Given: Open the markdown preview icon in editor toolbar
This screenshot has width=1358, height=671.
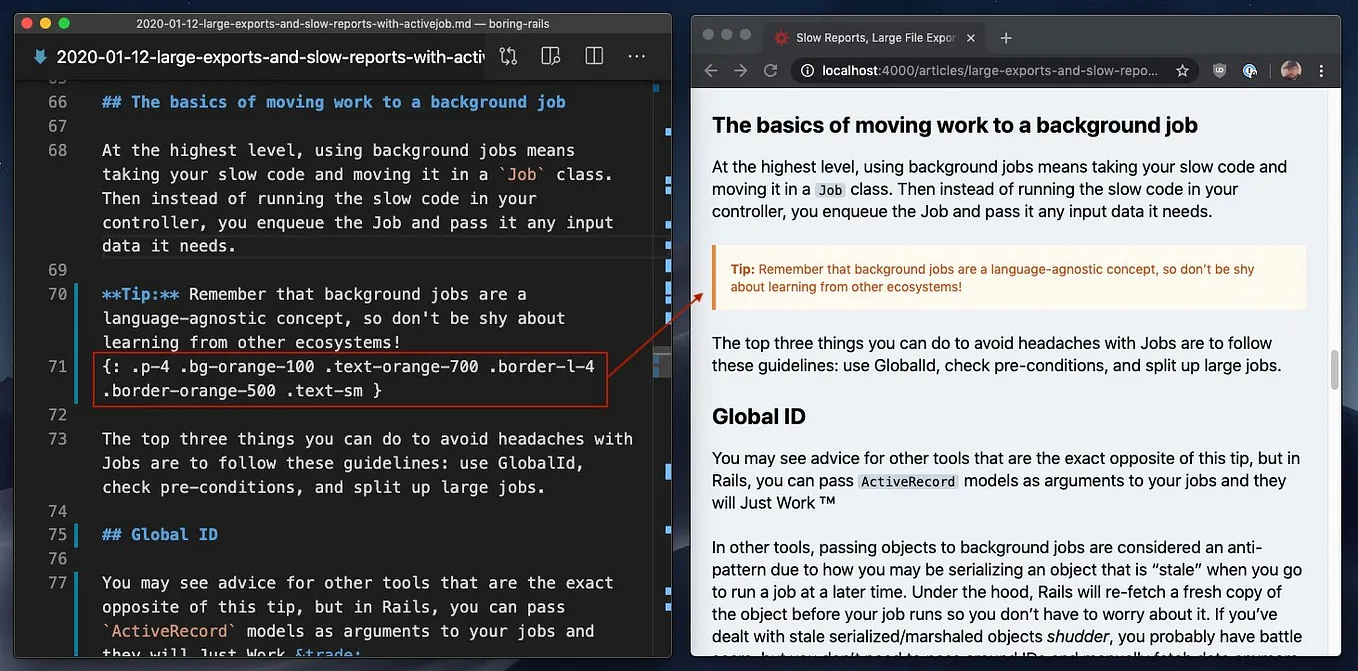Looking at the screenshot, I should (550, 56).
